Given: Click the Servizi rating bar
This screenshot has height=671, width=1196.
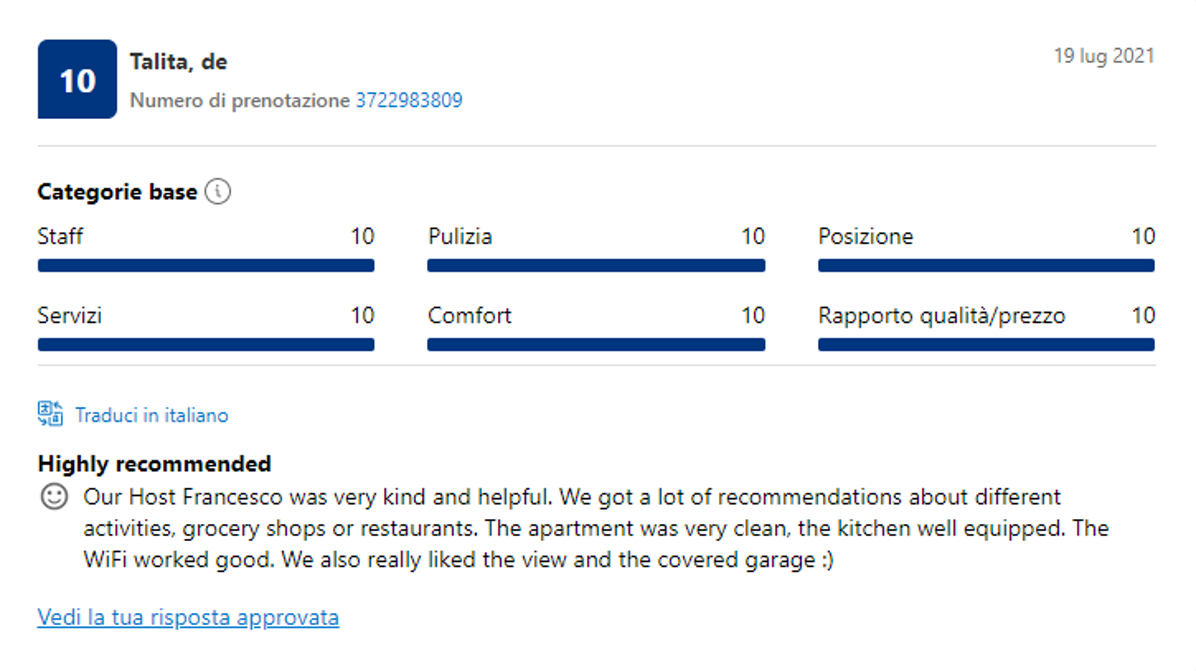Looking at the screenshot, I should [206, 345].
